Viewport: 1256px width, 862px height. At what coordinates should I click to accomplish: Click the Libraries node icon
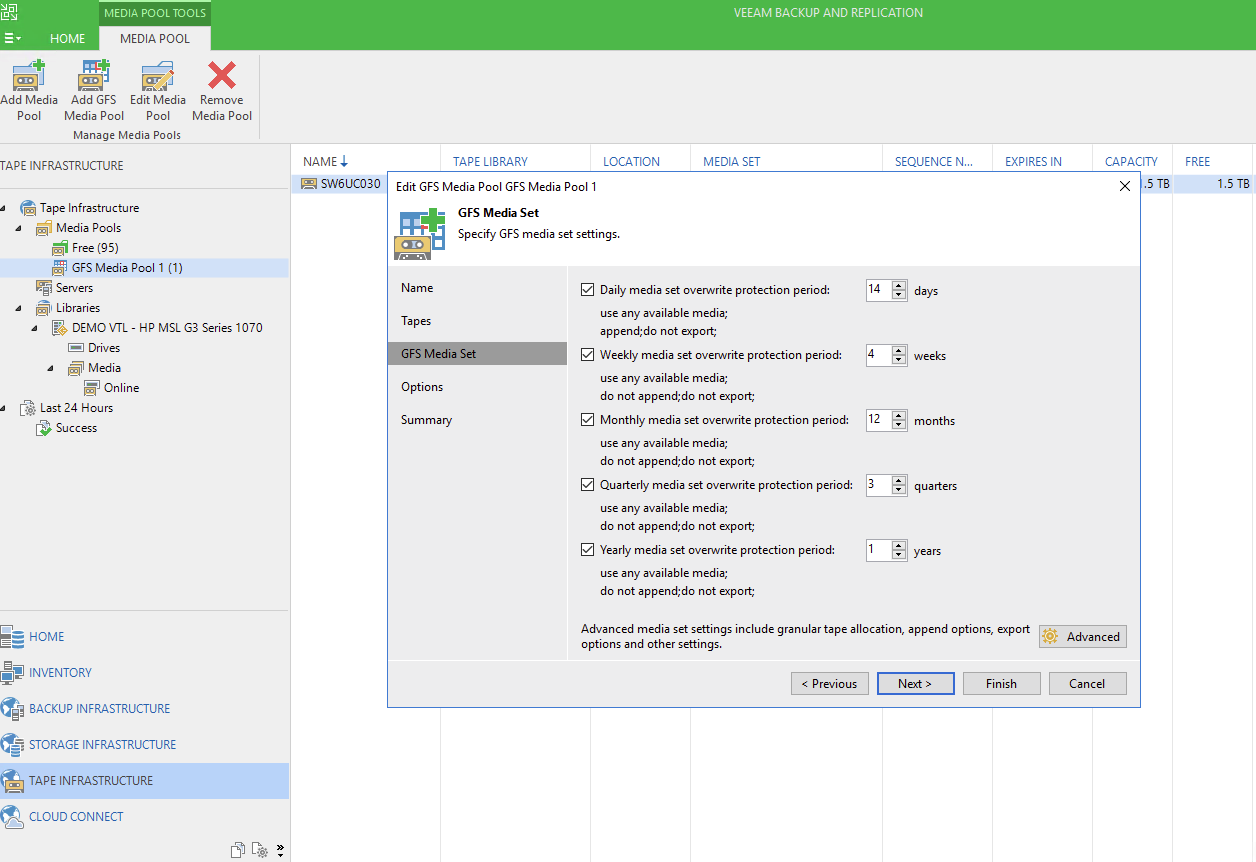(44, 308)
